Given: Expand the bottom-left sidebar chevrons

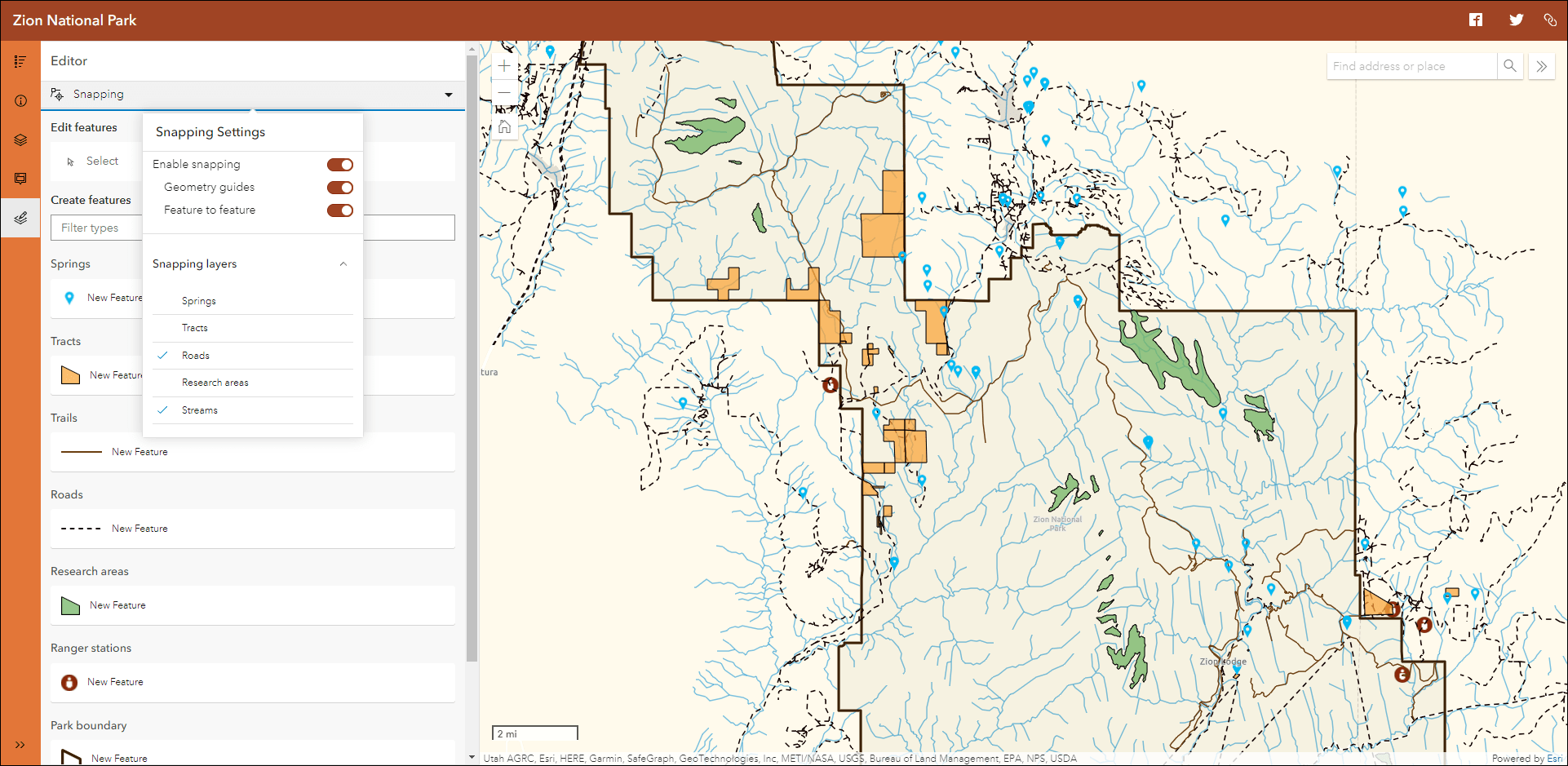Looking at the screenshot, I should [x=20, y=745].
